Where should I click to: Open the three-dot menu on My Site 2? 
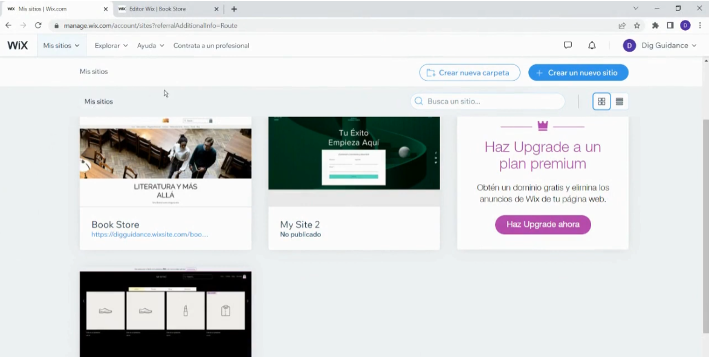coord(436,158)
